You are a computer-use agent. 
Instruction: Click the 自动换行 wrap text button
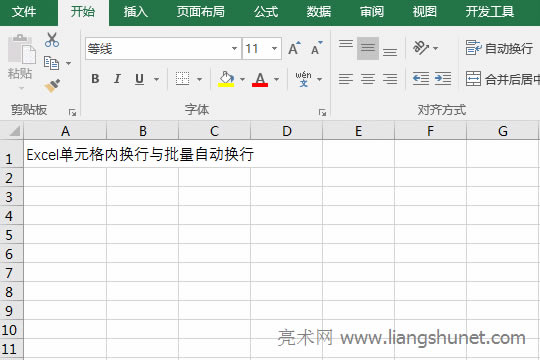499,48
